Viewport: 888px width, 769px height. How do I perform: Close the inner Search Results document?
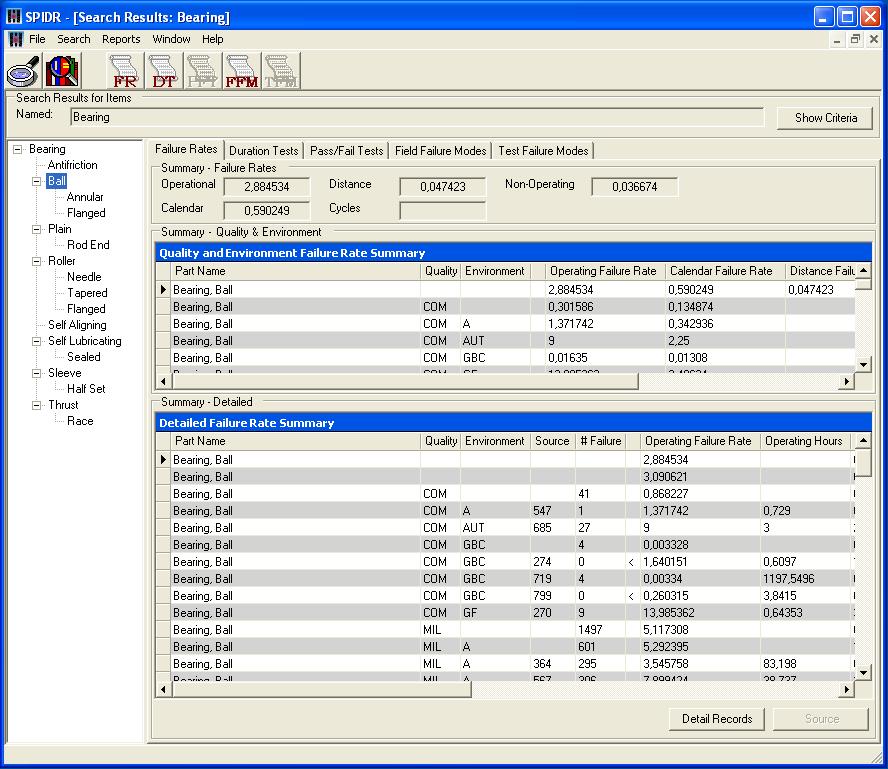point(874,39)
